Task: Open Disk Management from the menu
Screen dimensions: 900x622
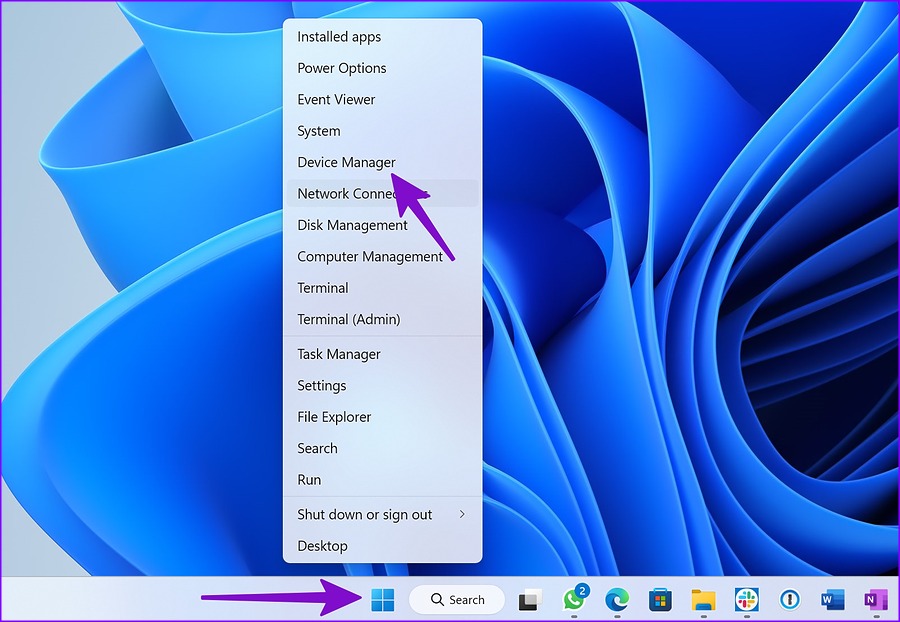Action: (382, 225)
